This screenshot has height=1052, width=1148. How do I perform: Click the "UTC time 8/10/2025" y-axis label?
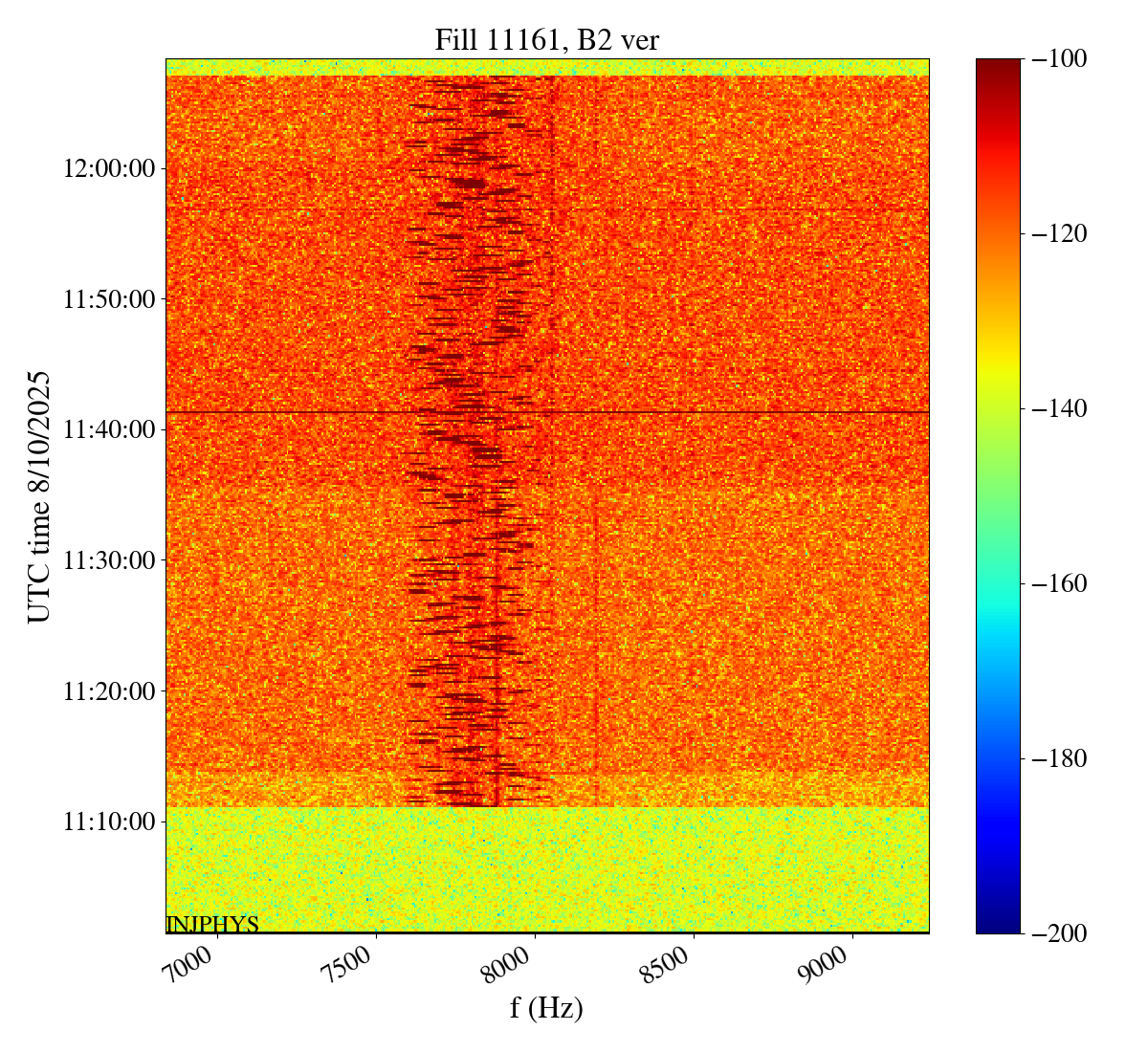pos(38,496)
